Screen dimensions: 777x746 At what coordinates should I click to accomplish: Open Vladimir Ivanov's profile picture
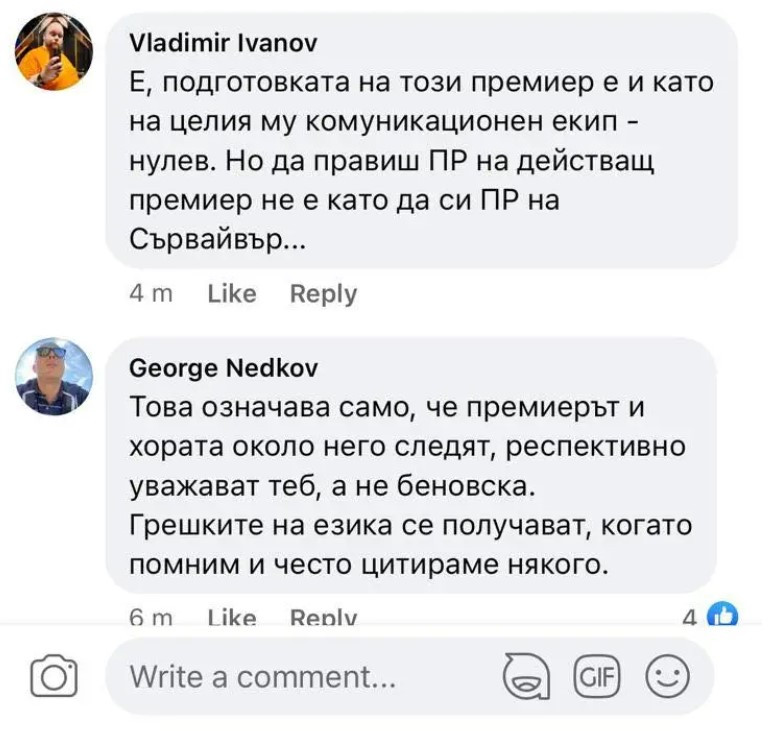55,52
